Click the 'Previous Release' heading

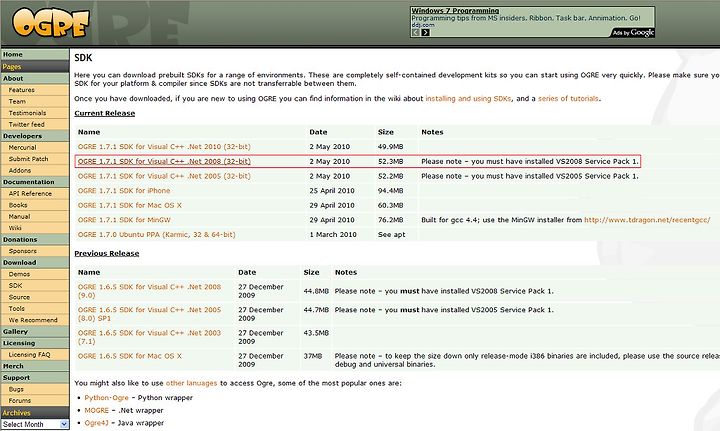[x=107, y=253]
